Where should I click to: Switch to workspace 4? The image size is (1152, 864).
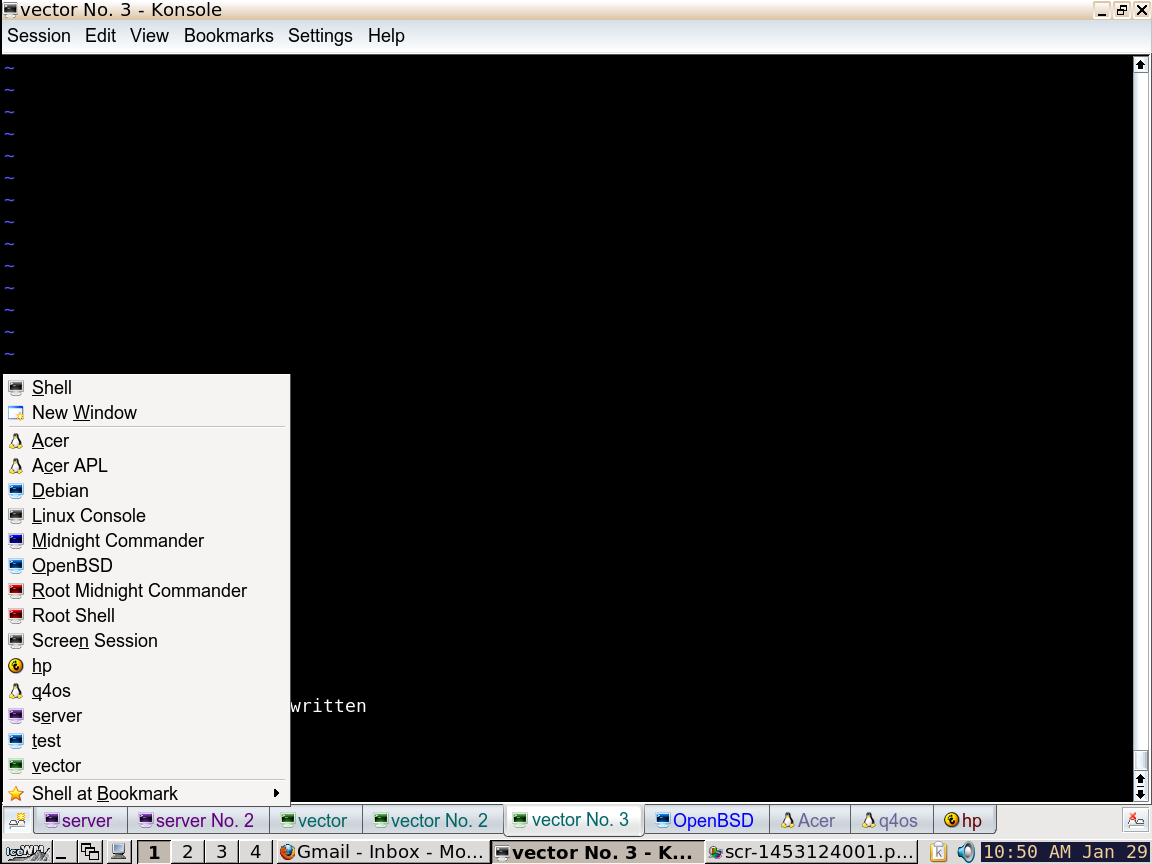pos(255,852)
